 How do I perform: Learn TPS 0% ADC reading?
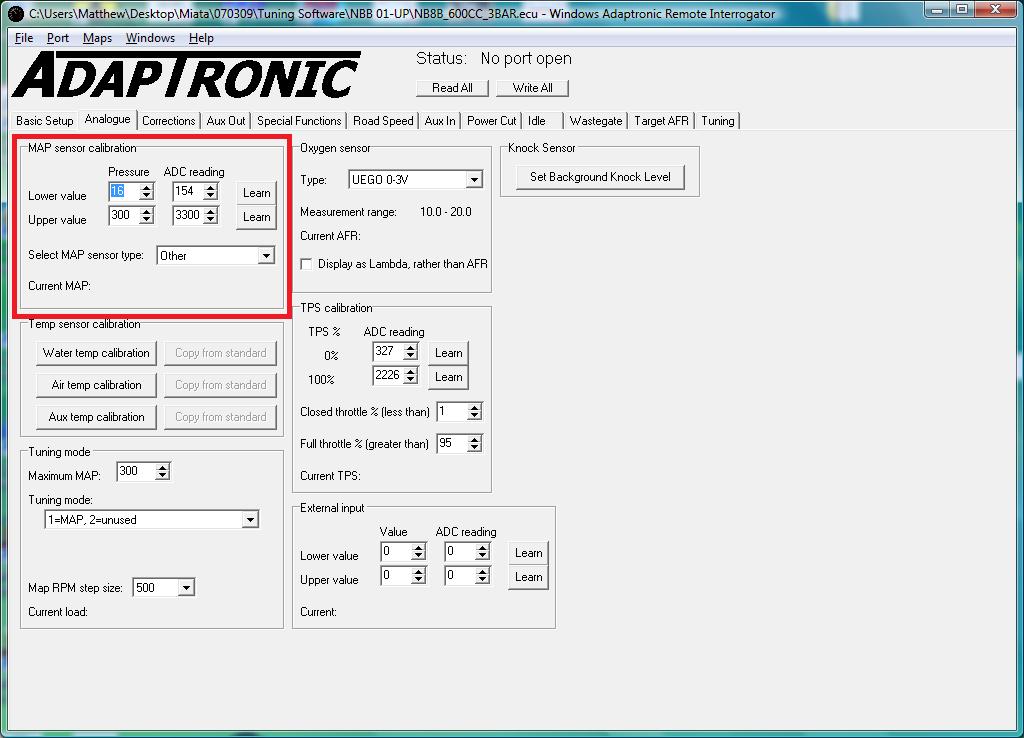(x=449, y=353)
